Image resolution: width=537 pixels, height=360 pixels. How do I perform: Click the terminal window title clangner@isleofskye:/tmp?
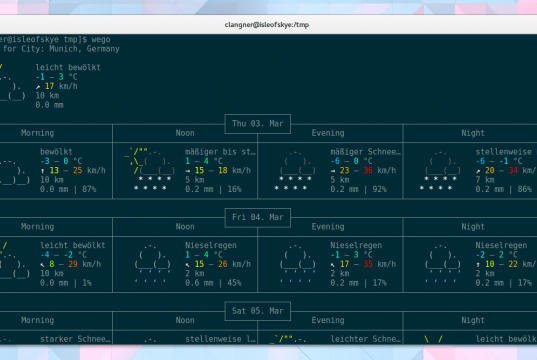[x=267, y=25]
